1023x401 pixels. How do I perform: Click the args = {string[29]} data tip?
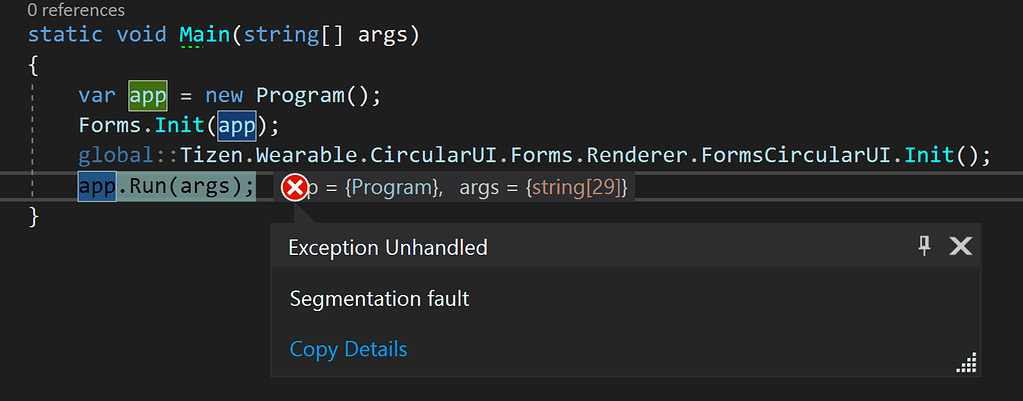tap(543, 188)
